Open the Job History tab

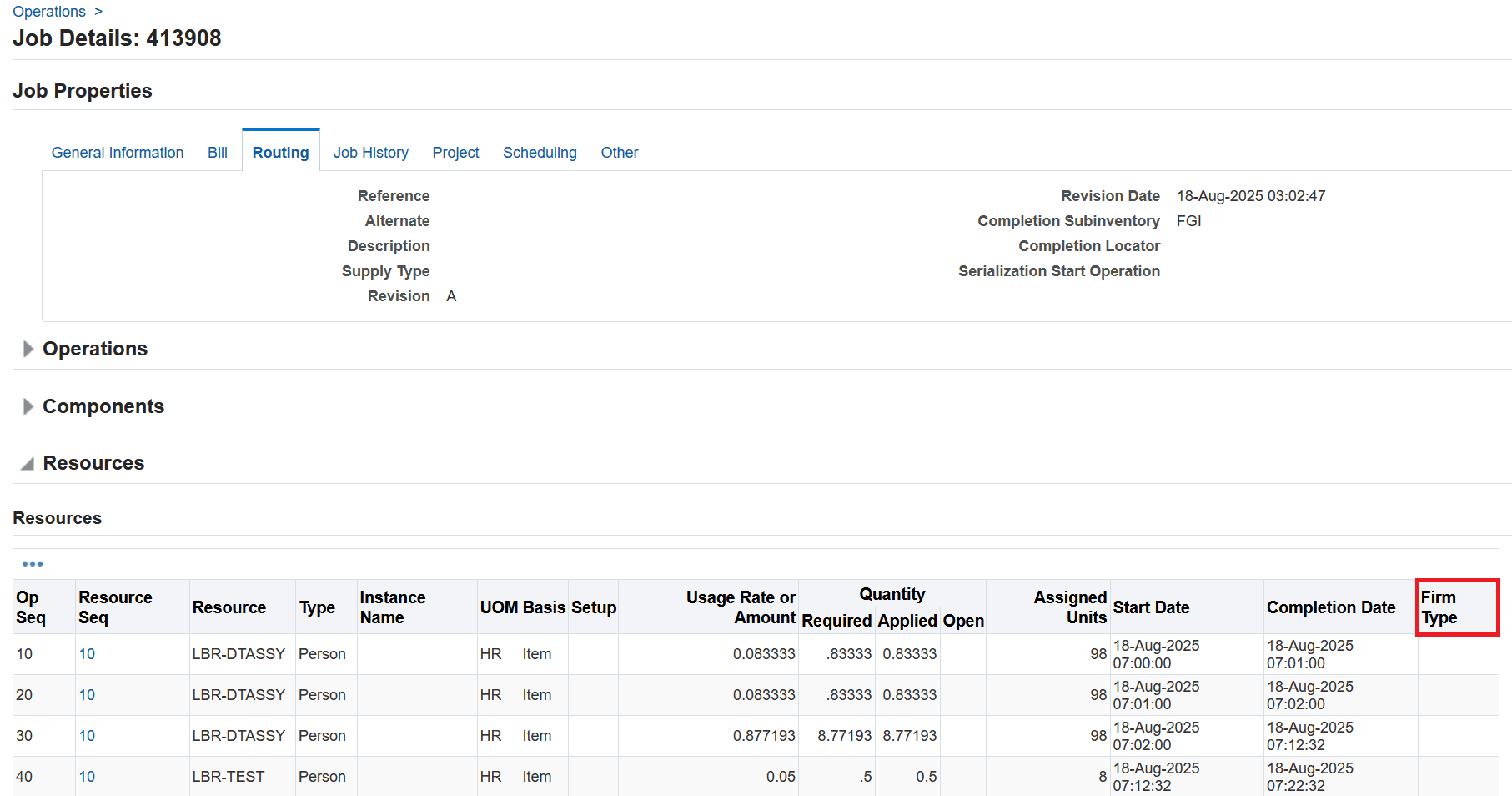point(371,152)
